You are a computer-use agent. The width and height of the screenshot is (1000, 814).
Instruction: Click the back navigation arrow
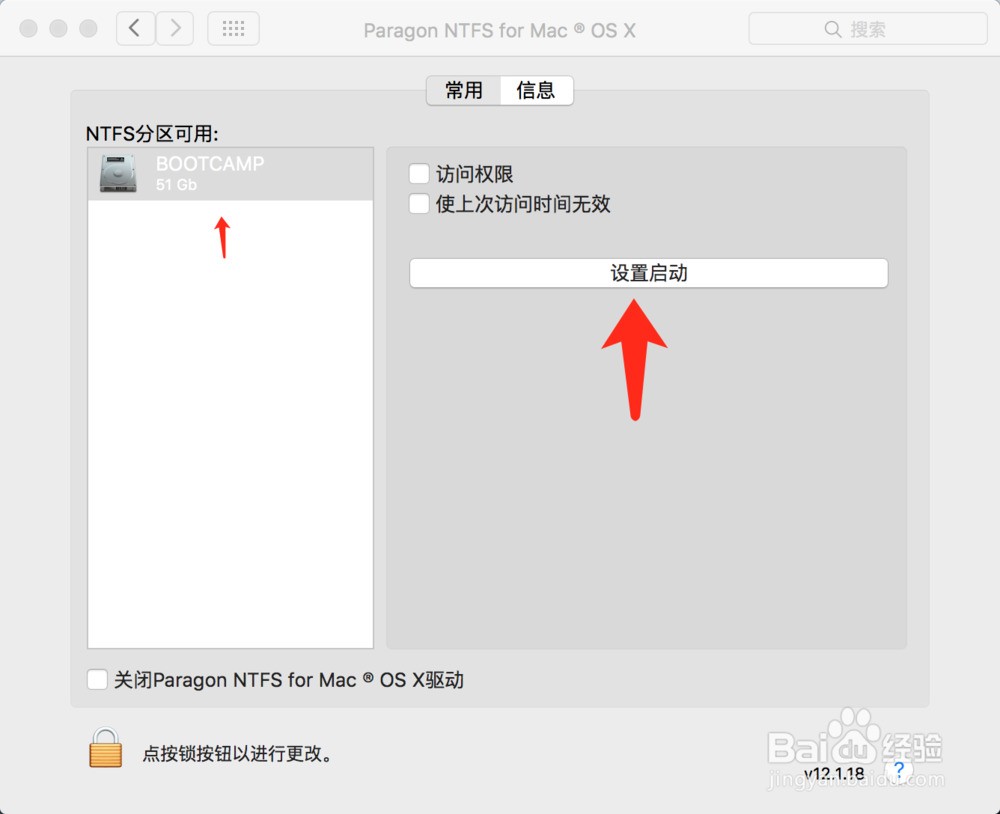pyautogui.click(x=135, y=28)
